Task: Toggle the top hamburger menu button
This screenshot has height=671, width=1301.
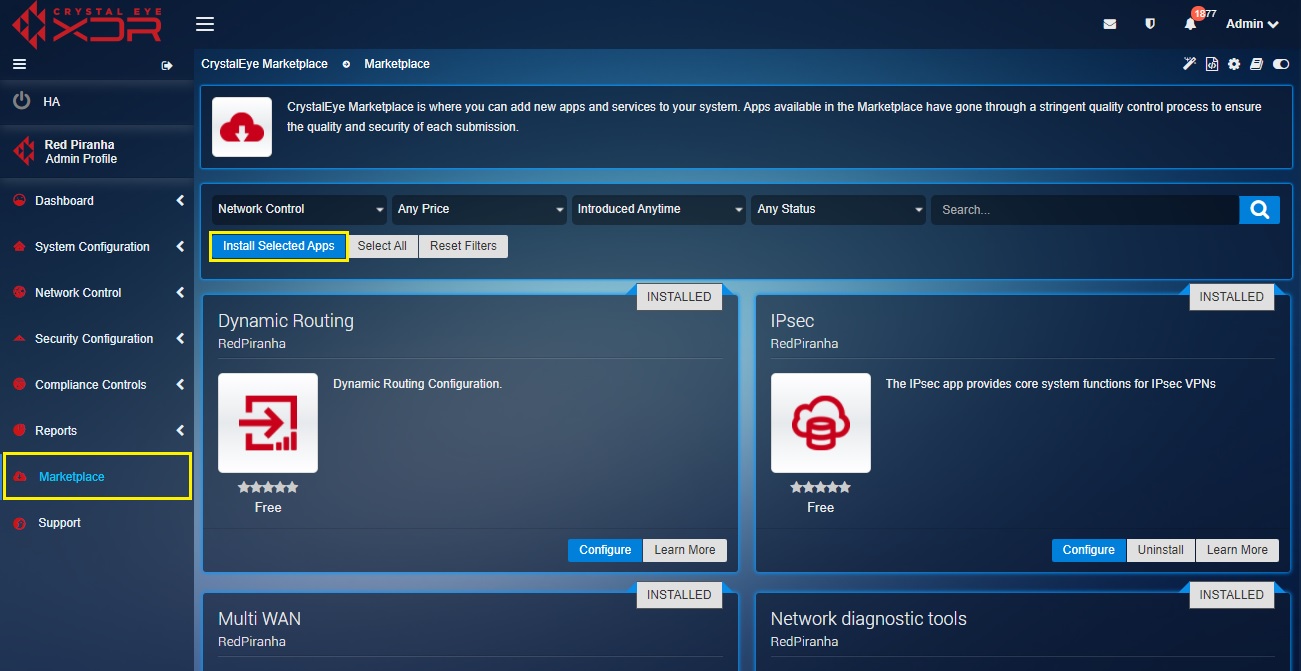Action: click(205, 24)
